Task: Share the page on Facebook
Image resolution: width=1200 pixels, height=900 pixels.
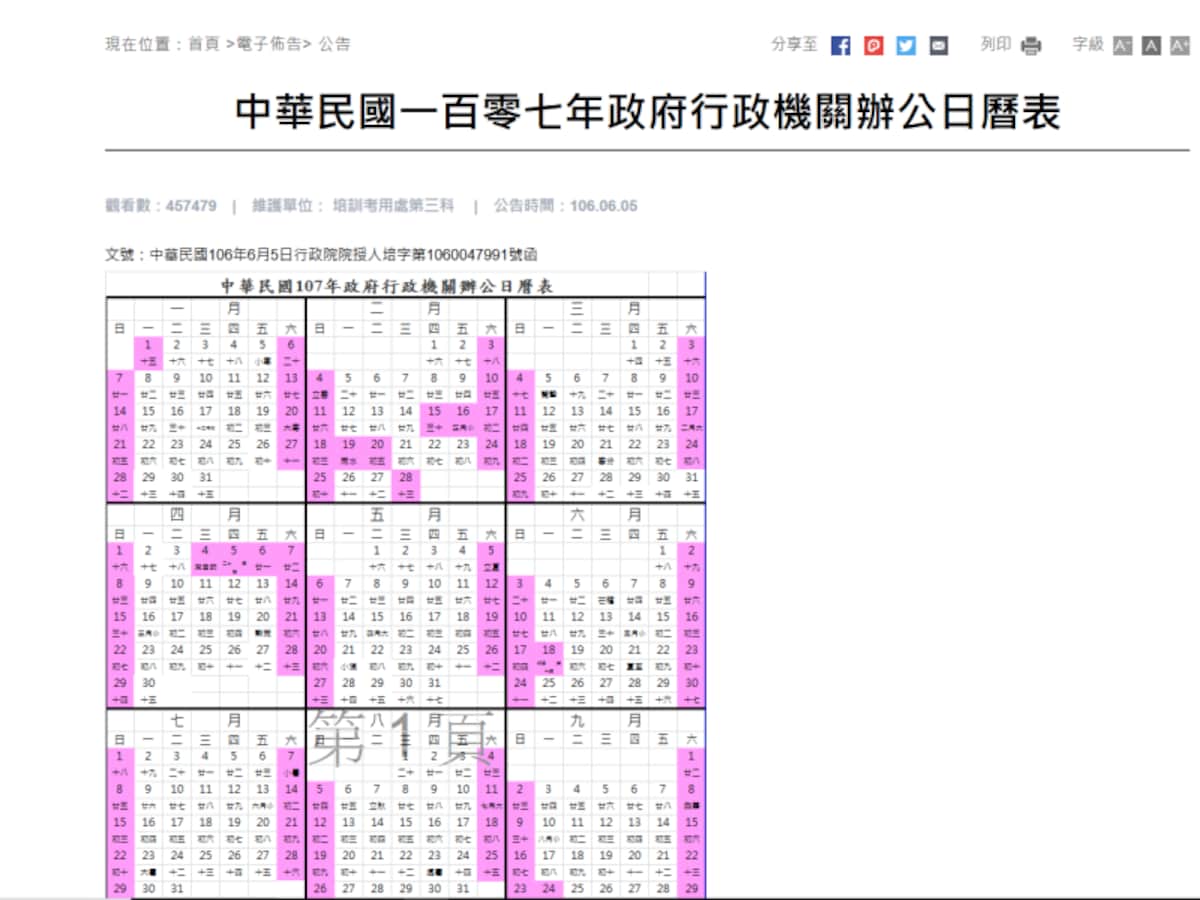Action: (841, 46)
